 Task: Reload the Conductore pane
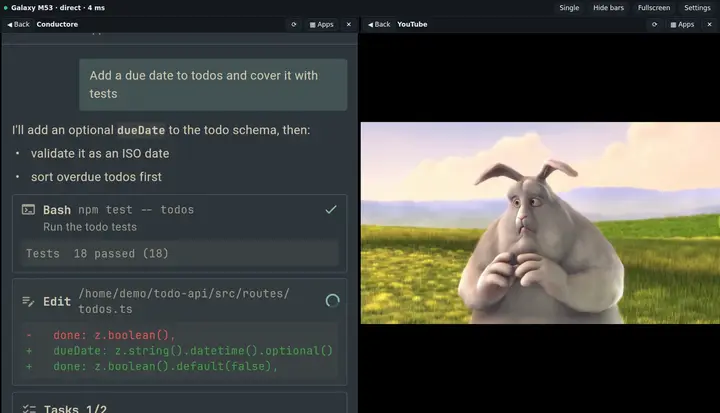click(294, 24)
